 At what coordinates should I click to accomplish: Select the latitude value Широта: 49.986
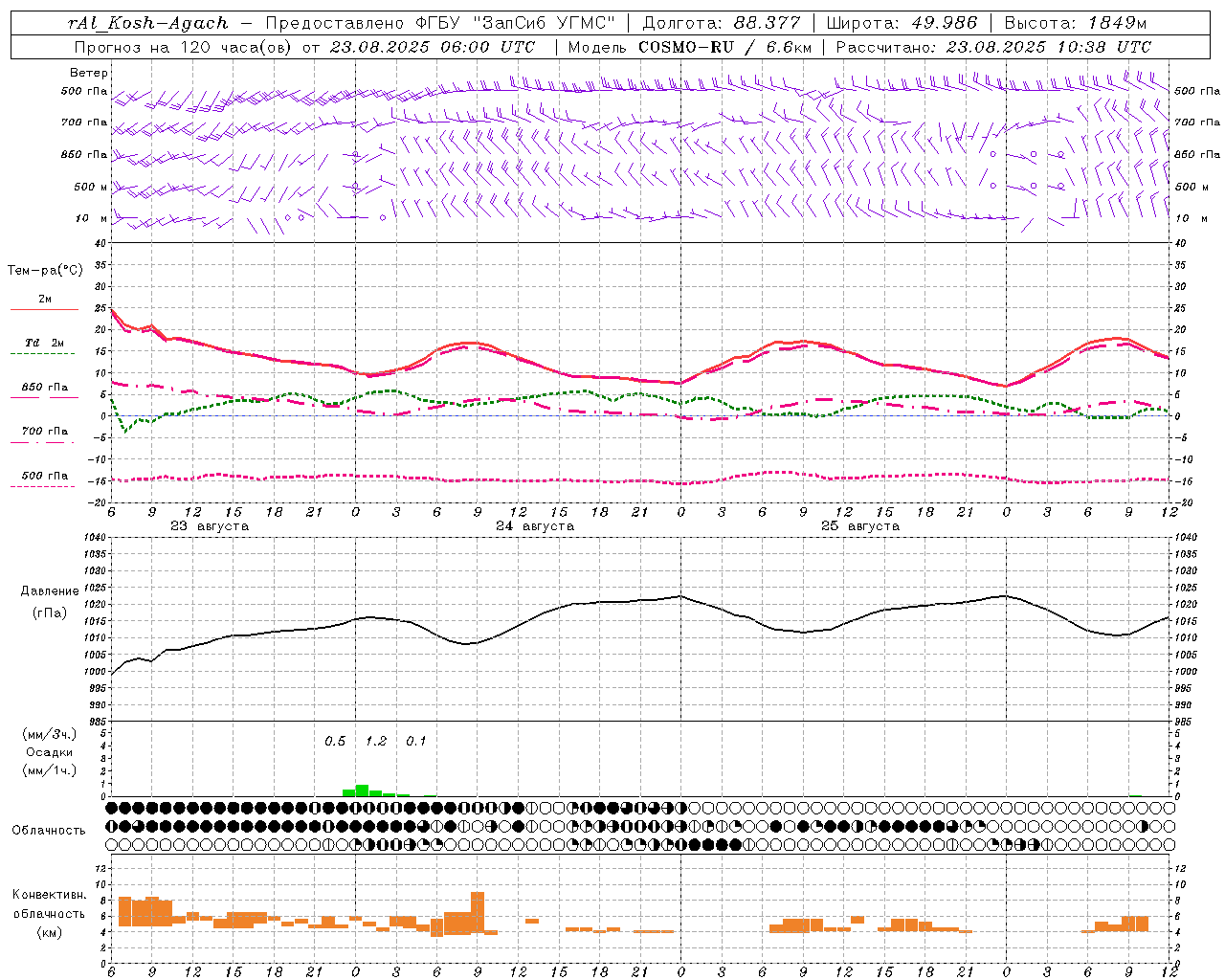902,23
